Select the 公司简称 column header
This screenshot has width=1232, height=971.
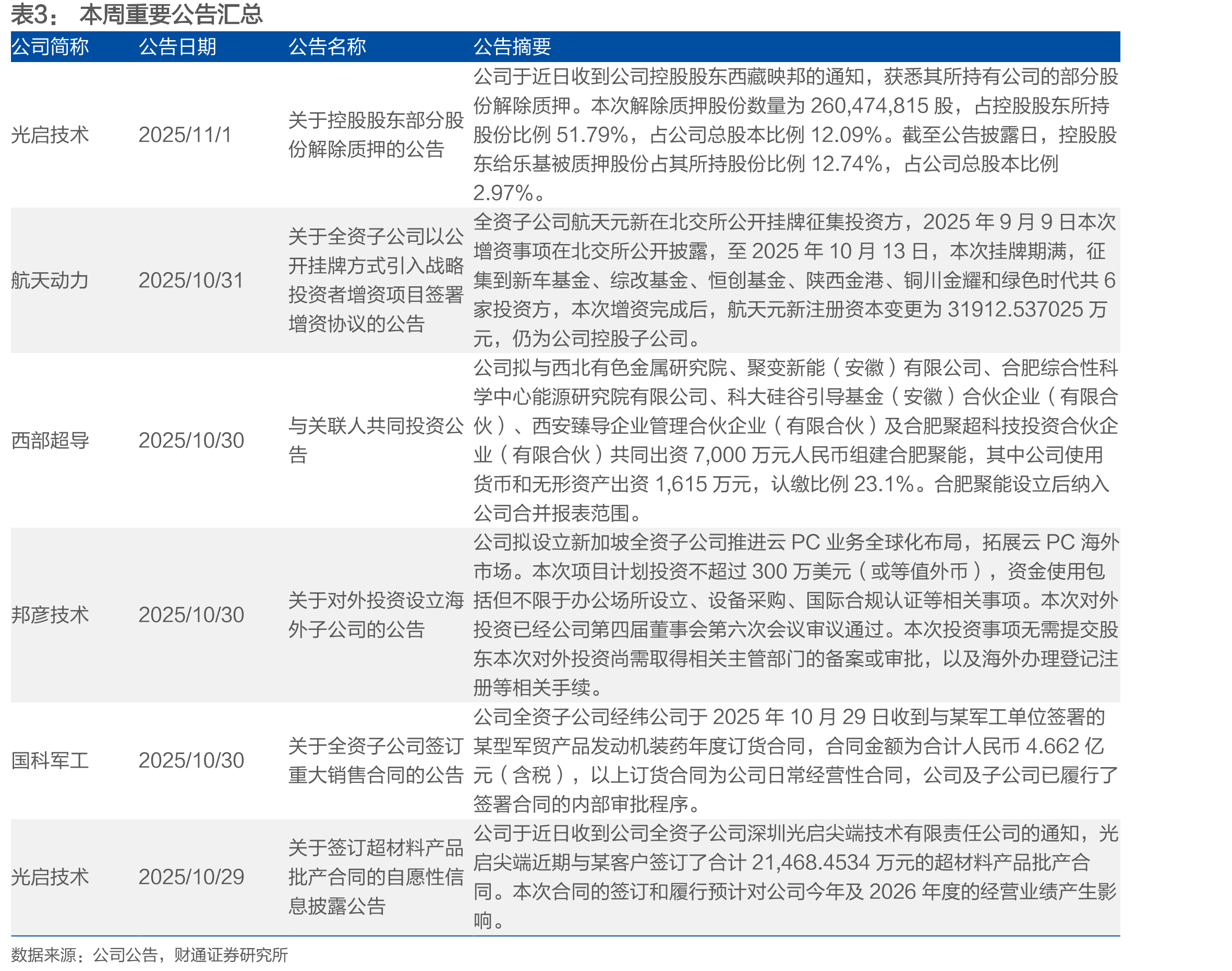(x=50, y=46)
